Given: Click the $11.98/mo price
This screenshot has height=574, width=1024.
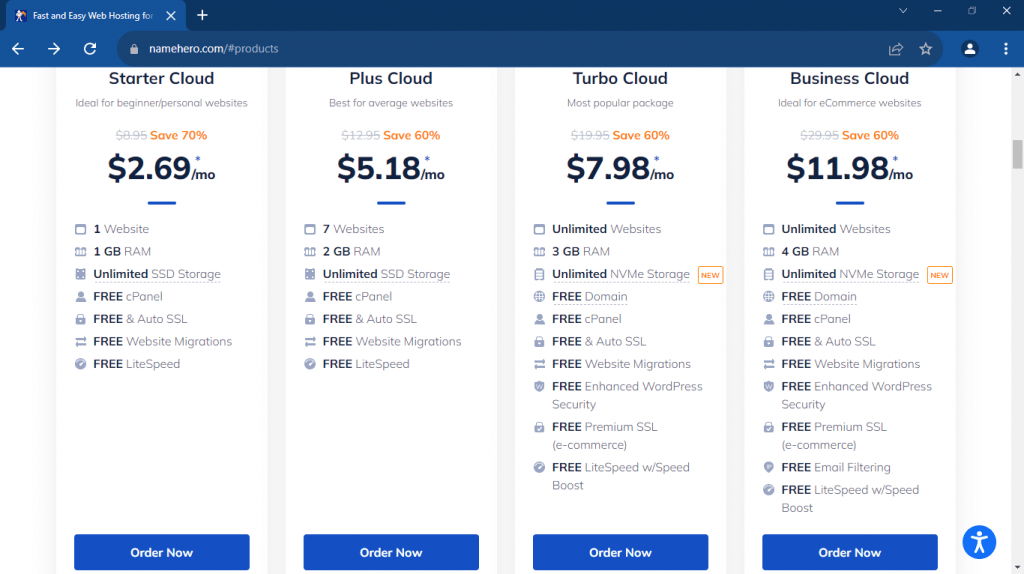Looking at the screenshot, I should (850, 168).
